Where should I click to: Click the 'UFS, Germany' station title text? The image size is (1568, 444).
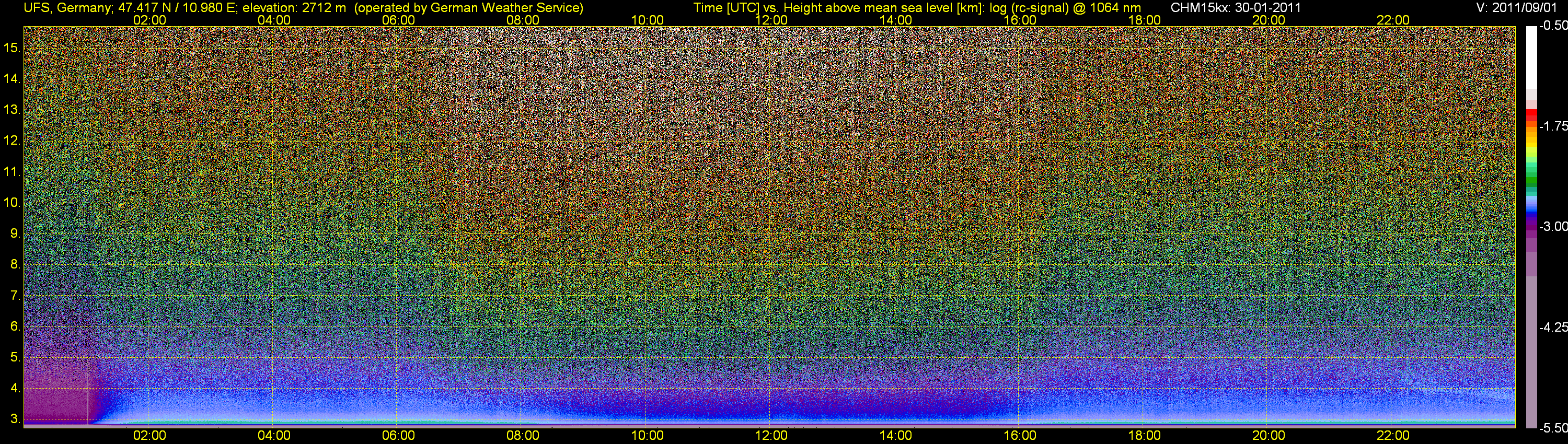[60, 8]
